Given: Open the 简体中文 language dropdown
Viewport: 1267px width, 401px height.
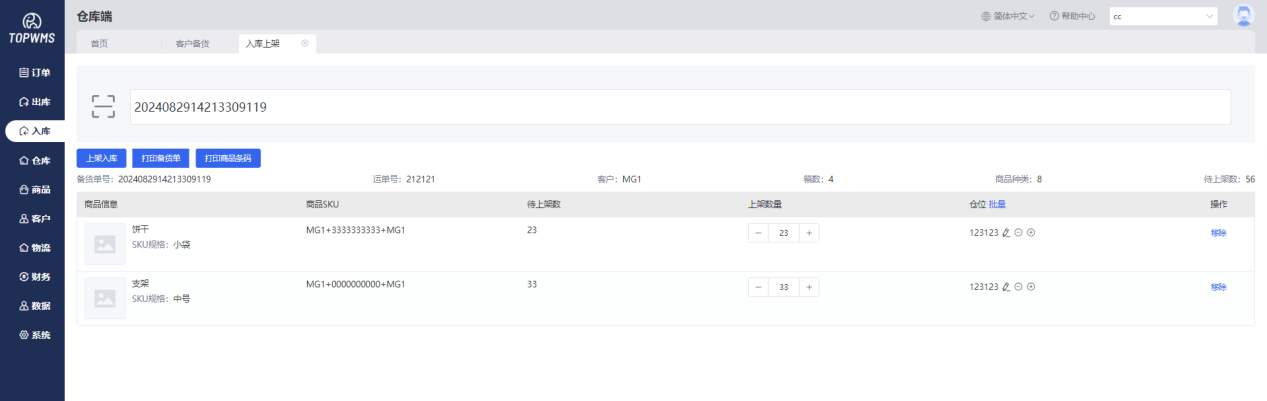Looking at the screenshot, I should click(1007, 16).
